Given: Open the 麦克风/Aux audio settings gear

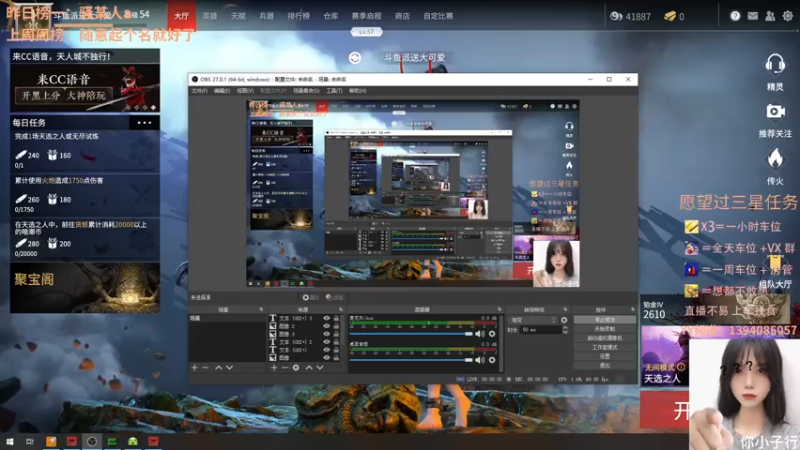Looking at the screenshot, I should coord(492,334).
